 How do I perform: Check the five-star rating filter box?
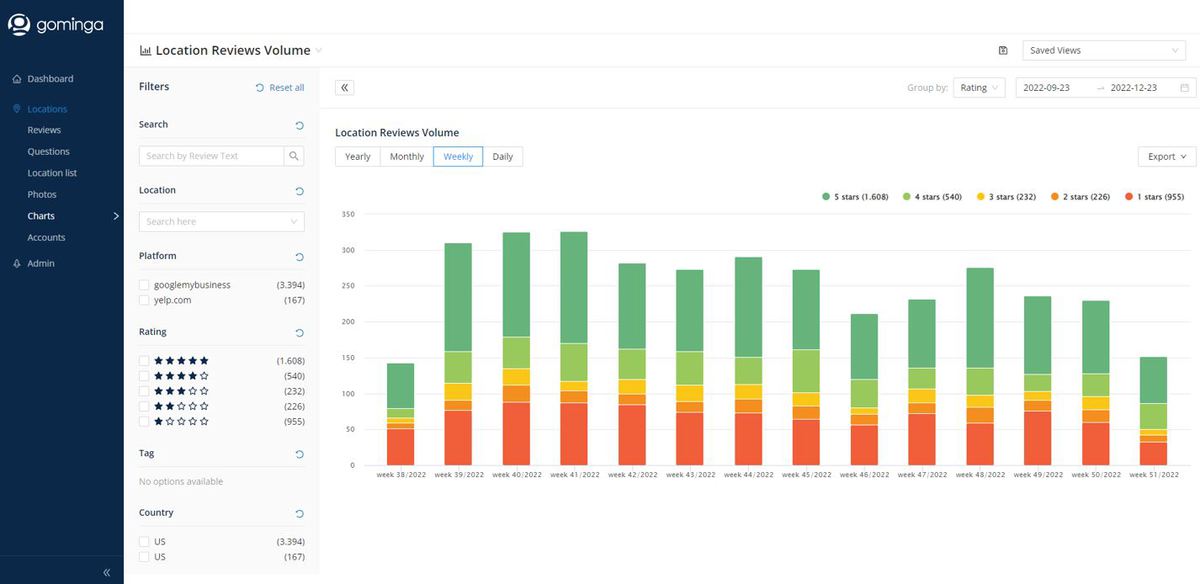tap(145, 361)
